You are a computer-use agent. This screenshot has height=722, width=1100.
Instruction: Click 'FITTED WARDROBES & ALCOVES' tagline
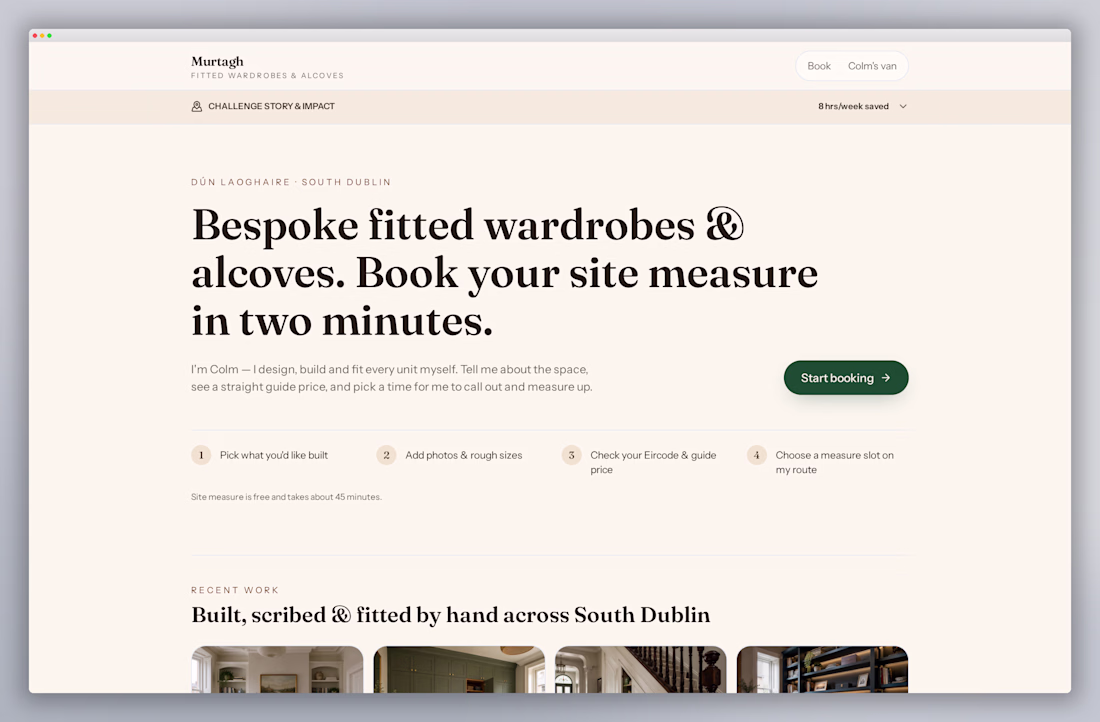click(x=267, y=76)
